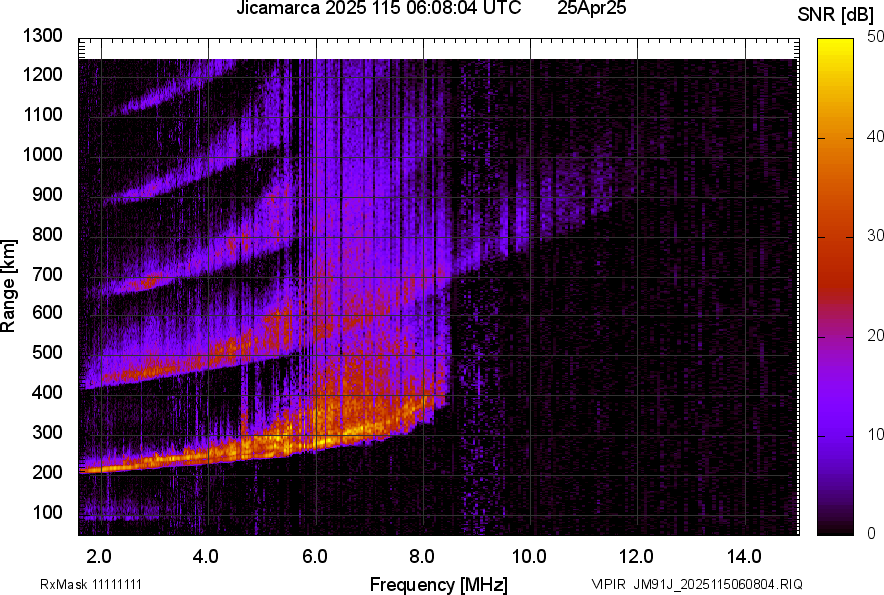This screenshot has height=595, width=884.
Task: Click the colorbar tick label '40'
Action: pyautogui.click(x=875, y=136)
